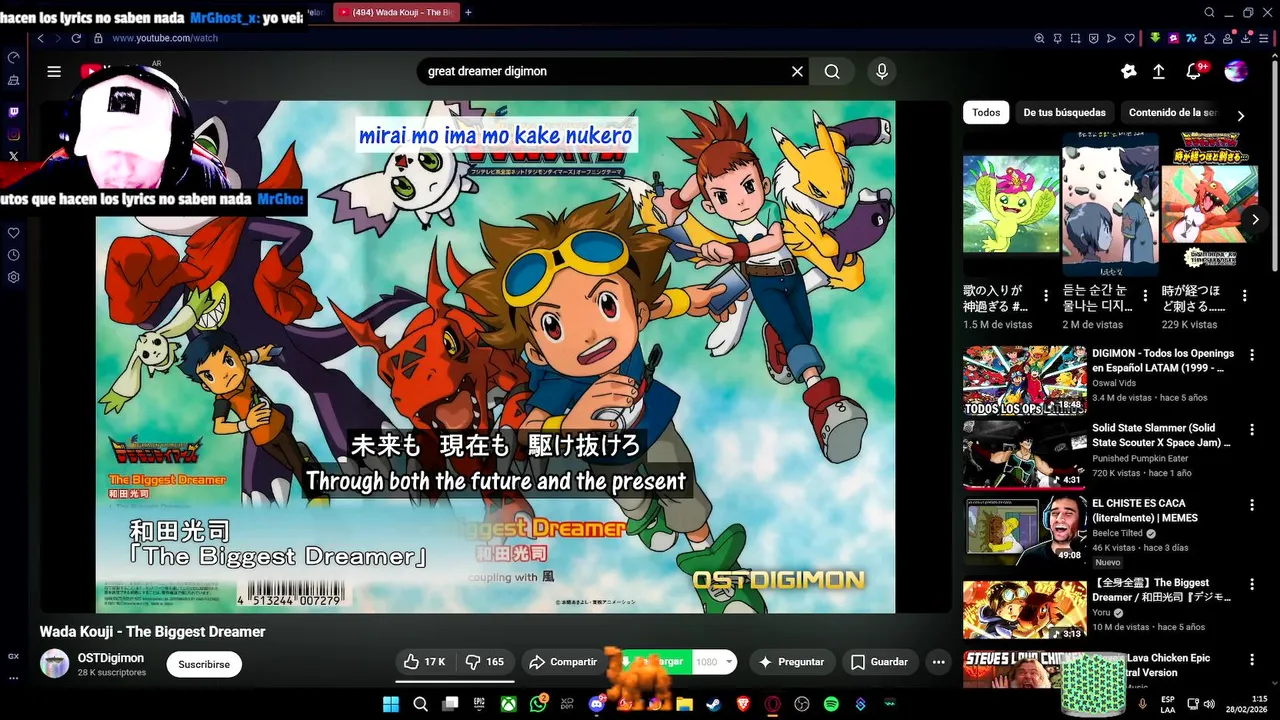Open the Solid State Slammer video thumbnail
Image resolution: width=1280 pixels, height=720 pixels.
1024,455
